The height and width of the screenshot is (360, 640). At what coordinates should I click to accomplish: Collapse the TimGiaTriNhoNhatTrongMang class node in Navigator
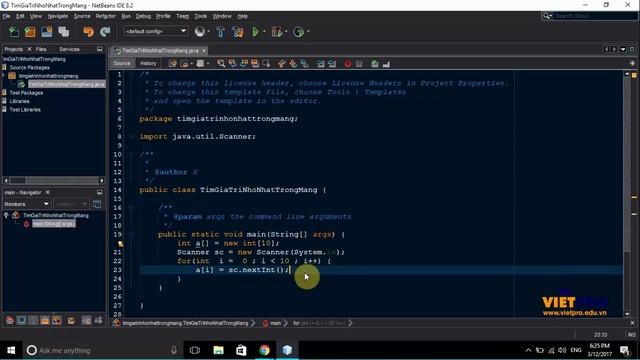coord(6,215)
